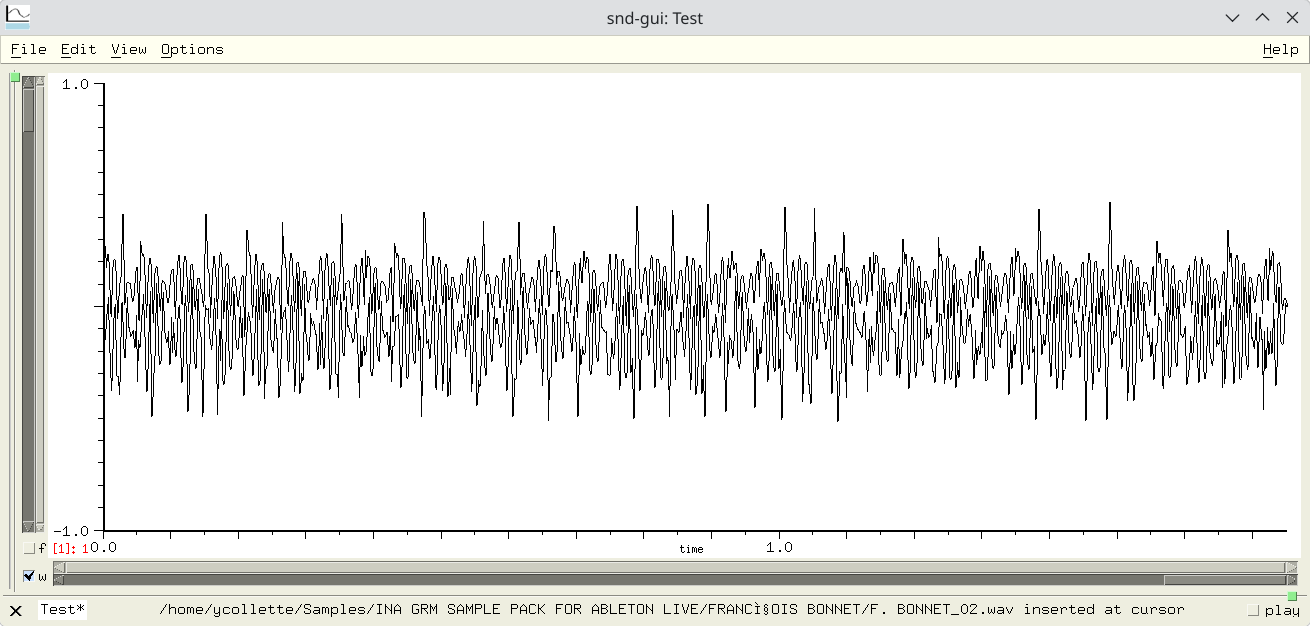Viewport: 1310px width, 626px height.
Task: Click left arrow of the upper horizontal scrollbar
Action: click(x=59, y=567)
